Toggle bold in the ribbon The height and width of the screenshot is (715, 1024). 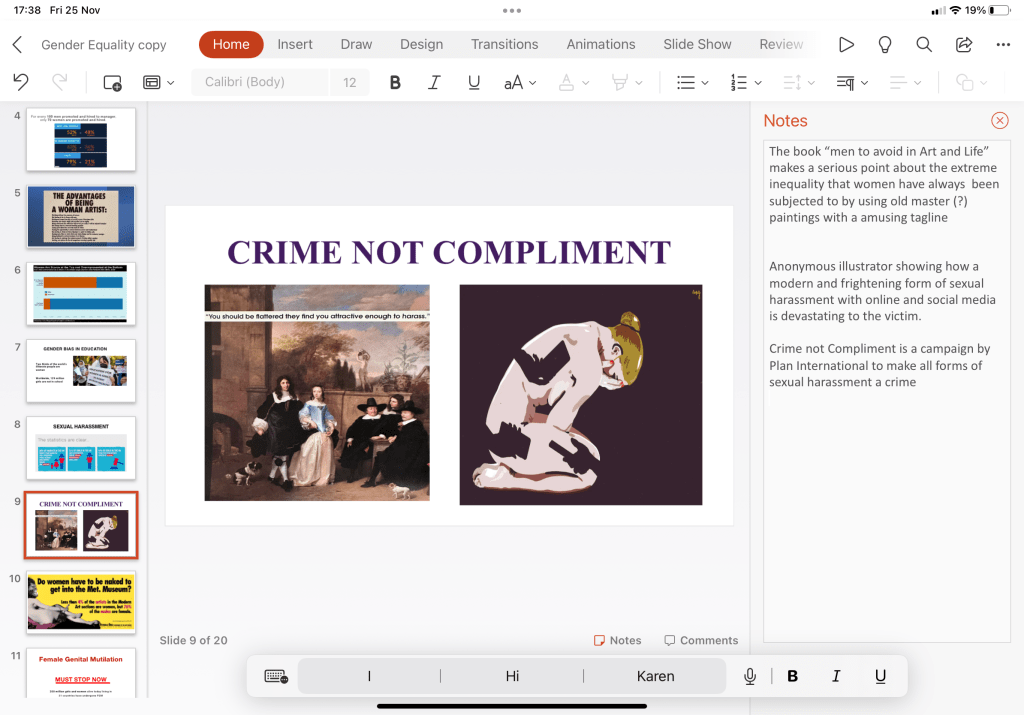click(395, 82)
